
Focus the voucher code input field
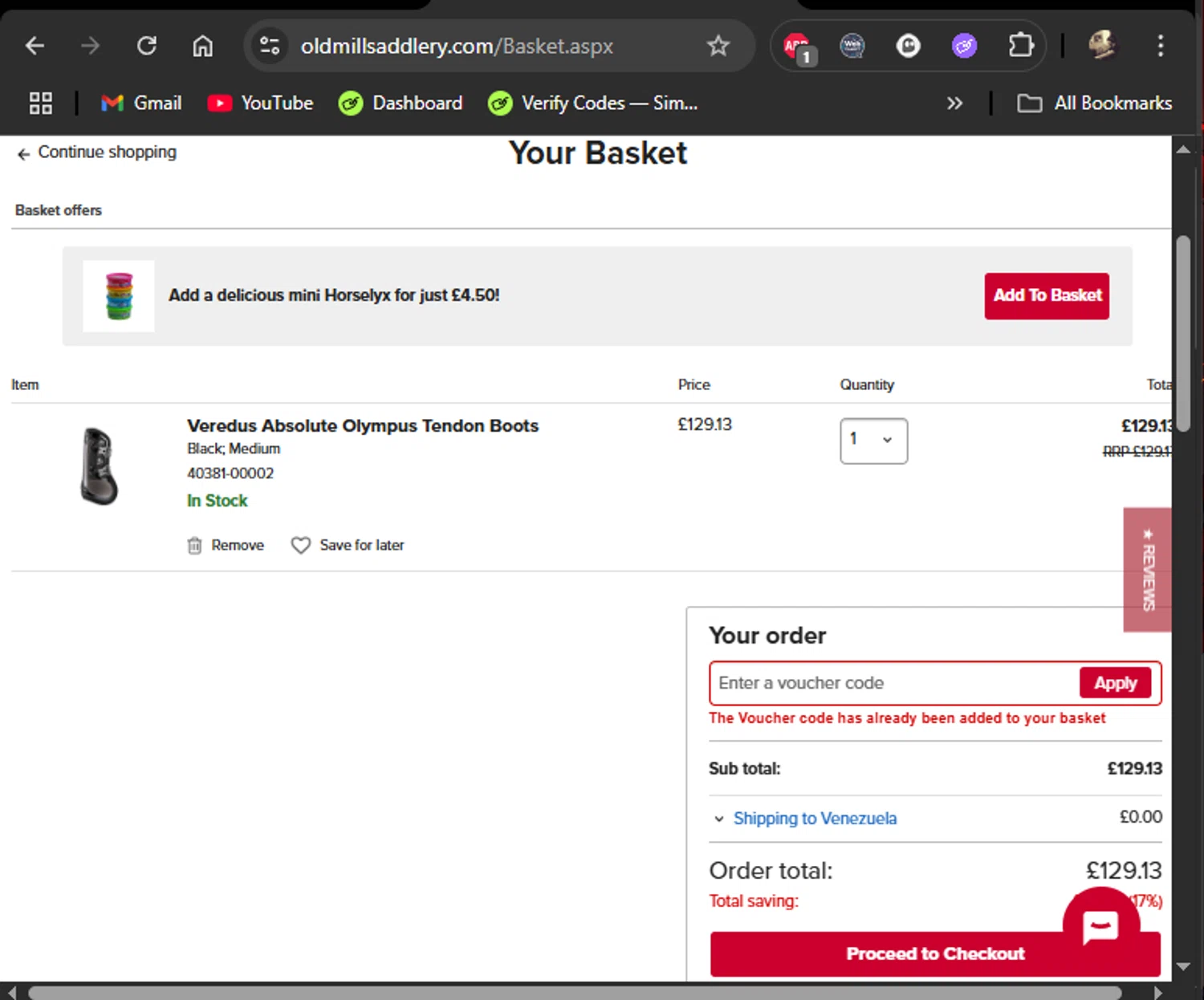point(893,683)
